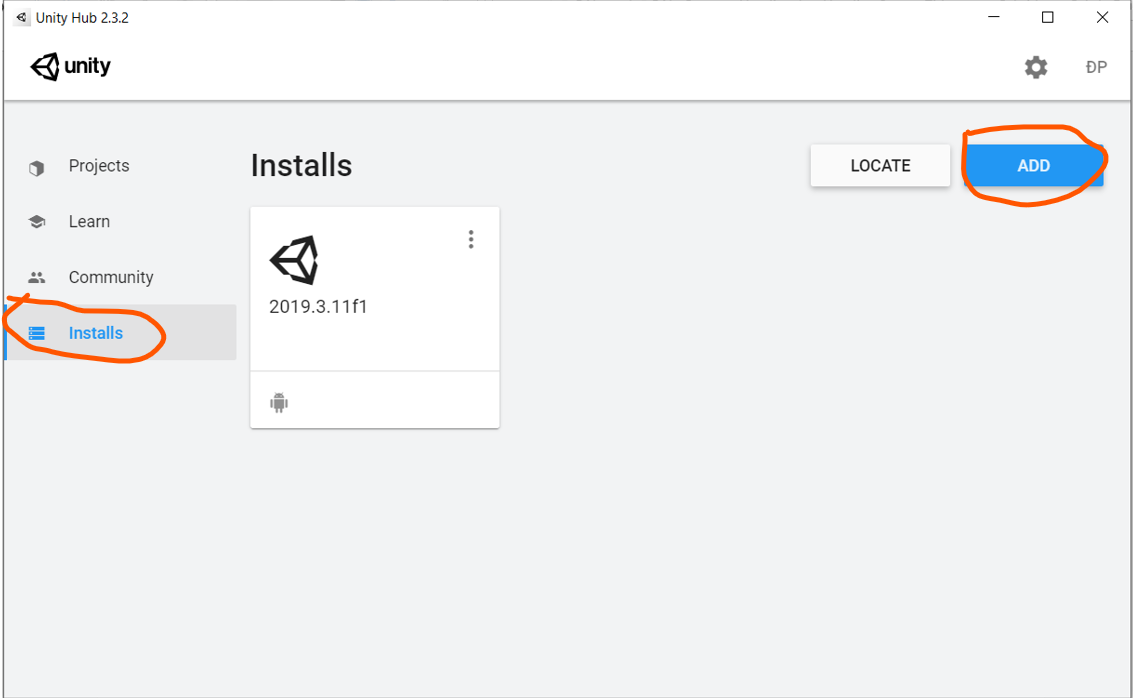Click the Projects cube icon in sidebar
1133x698 pixels.
click(37, 167)
